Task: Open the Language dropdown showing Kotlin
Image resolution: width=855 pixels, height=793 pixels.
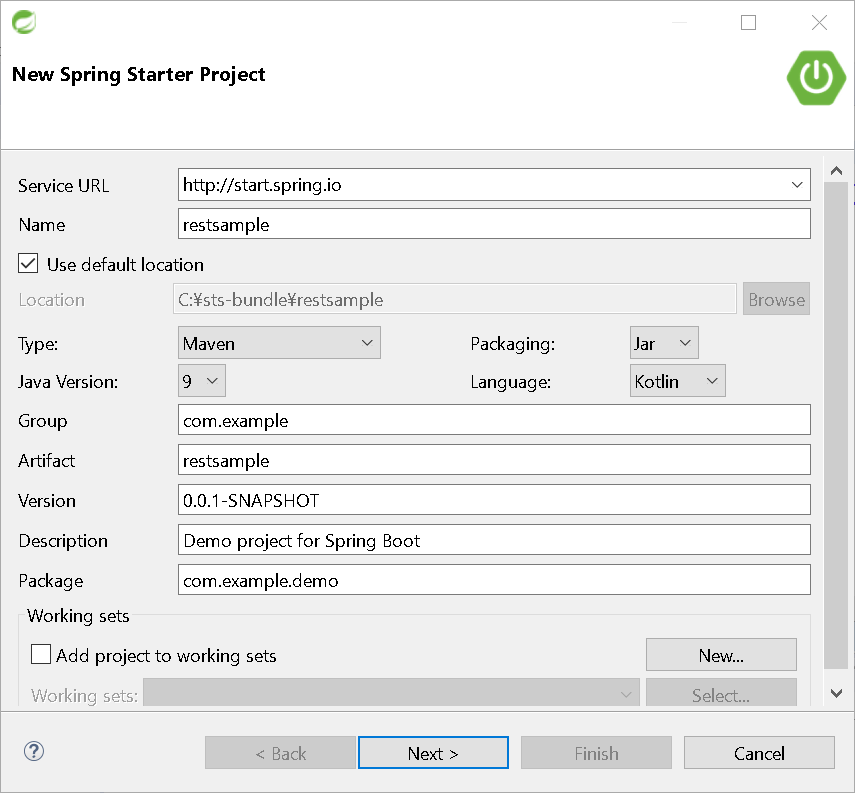Action: 677,381
